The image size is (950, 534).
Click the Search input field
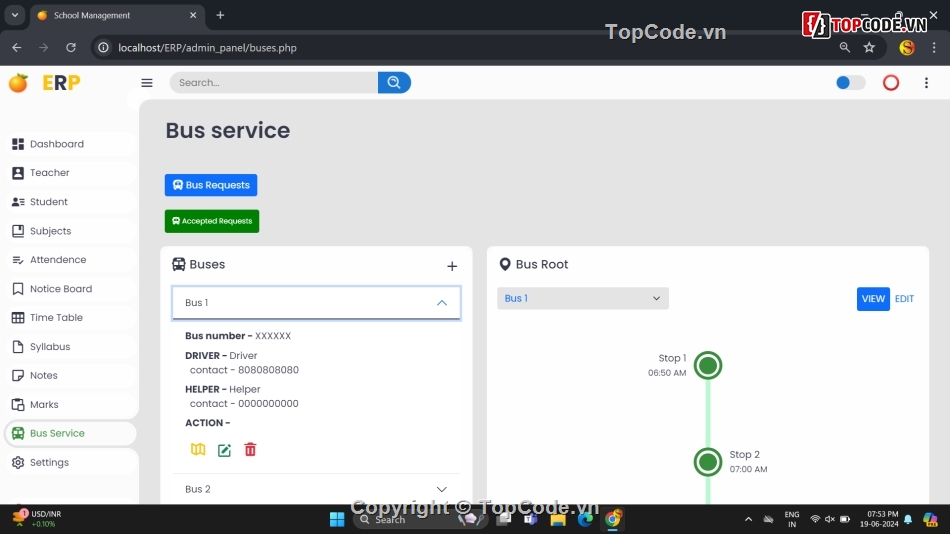click(273, 83)
